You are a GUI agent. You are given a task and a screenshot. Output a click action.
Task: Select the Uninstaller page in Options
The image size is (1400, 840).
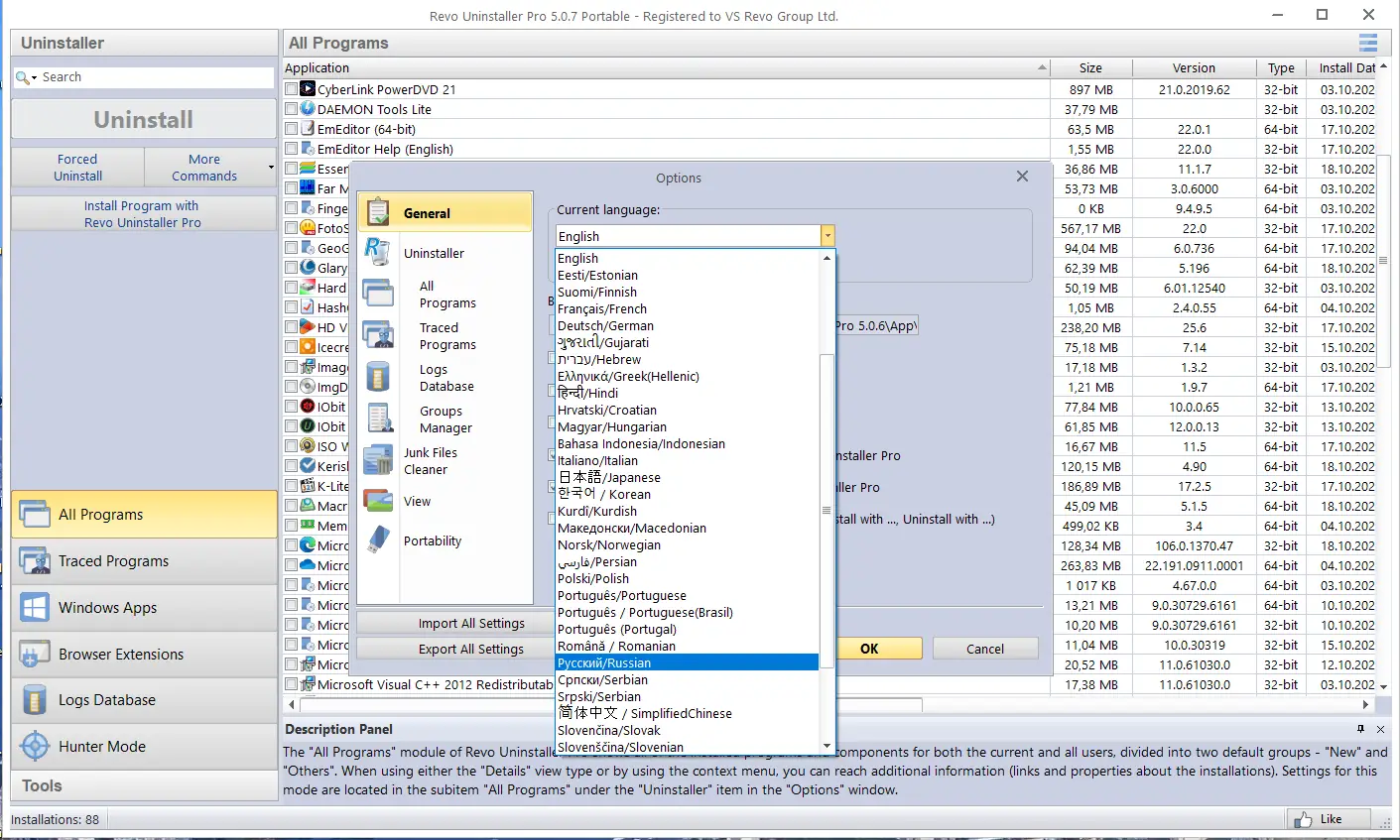pos(435,253)
